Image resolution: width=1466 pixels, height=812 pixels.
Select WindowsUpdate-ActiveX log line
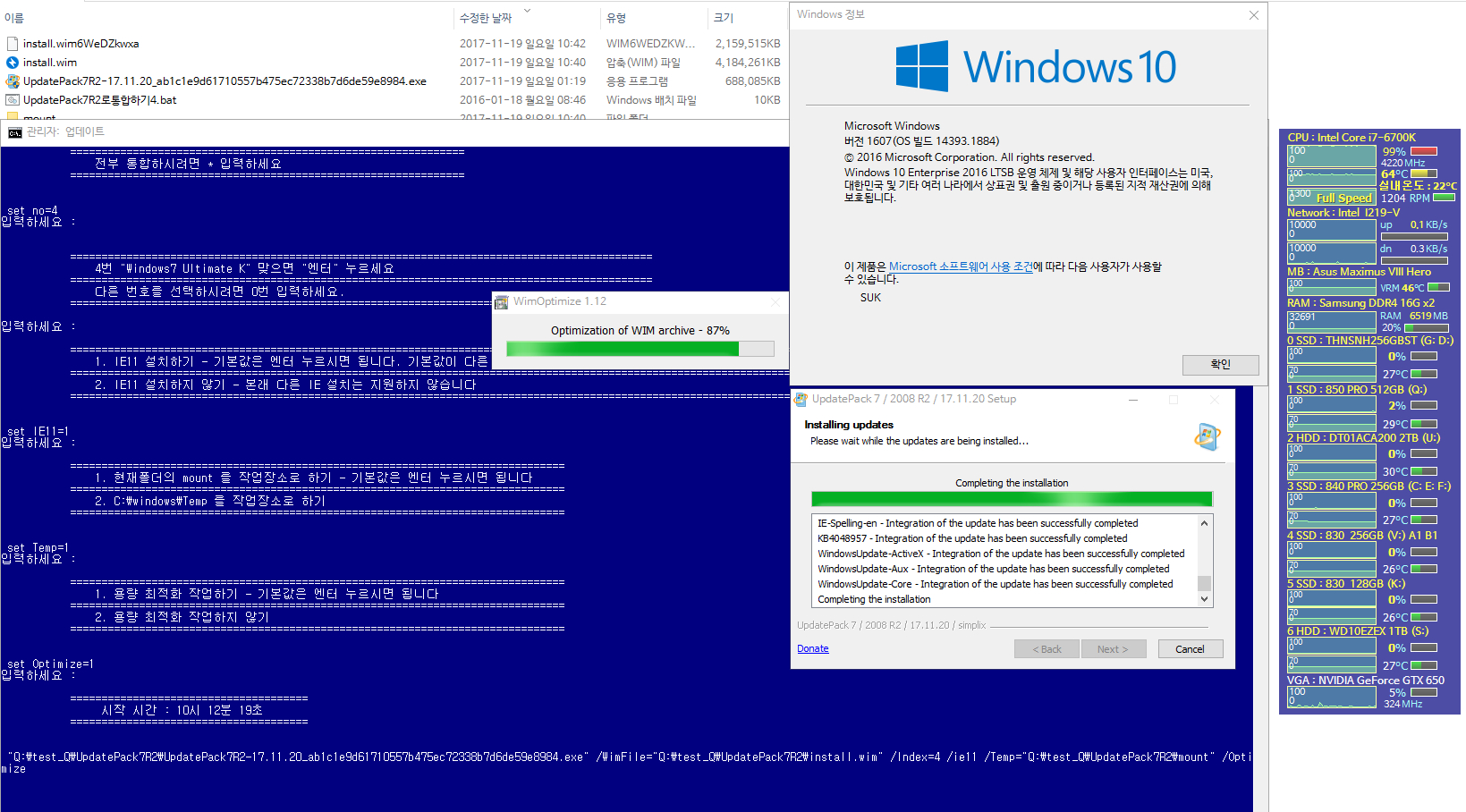click(1001, 554)
